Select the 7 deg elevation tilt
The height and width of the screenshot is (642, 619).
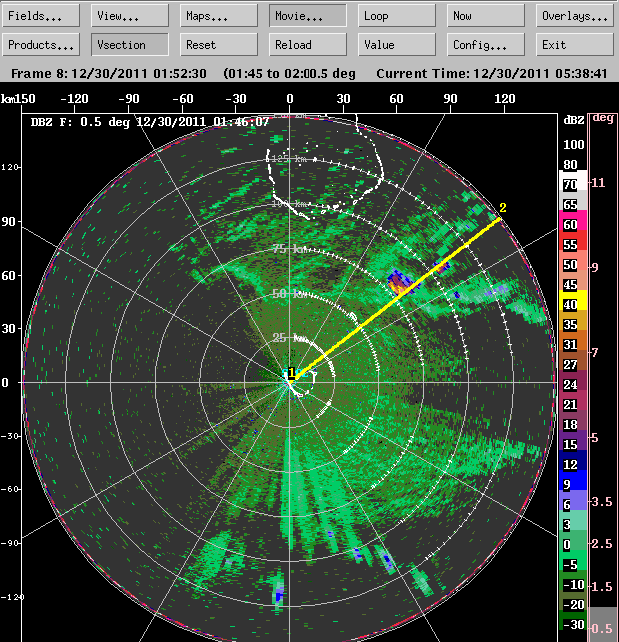pos(595,352)
